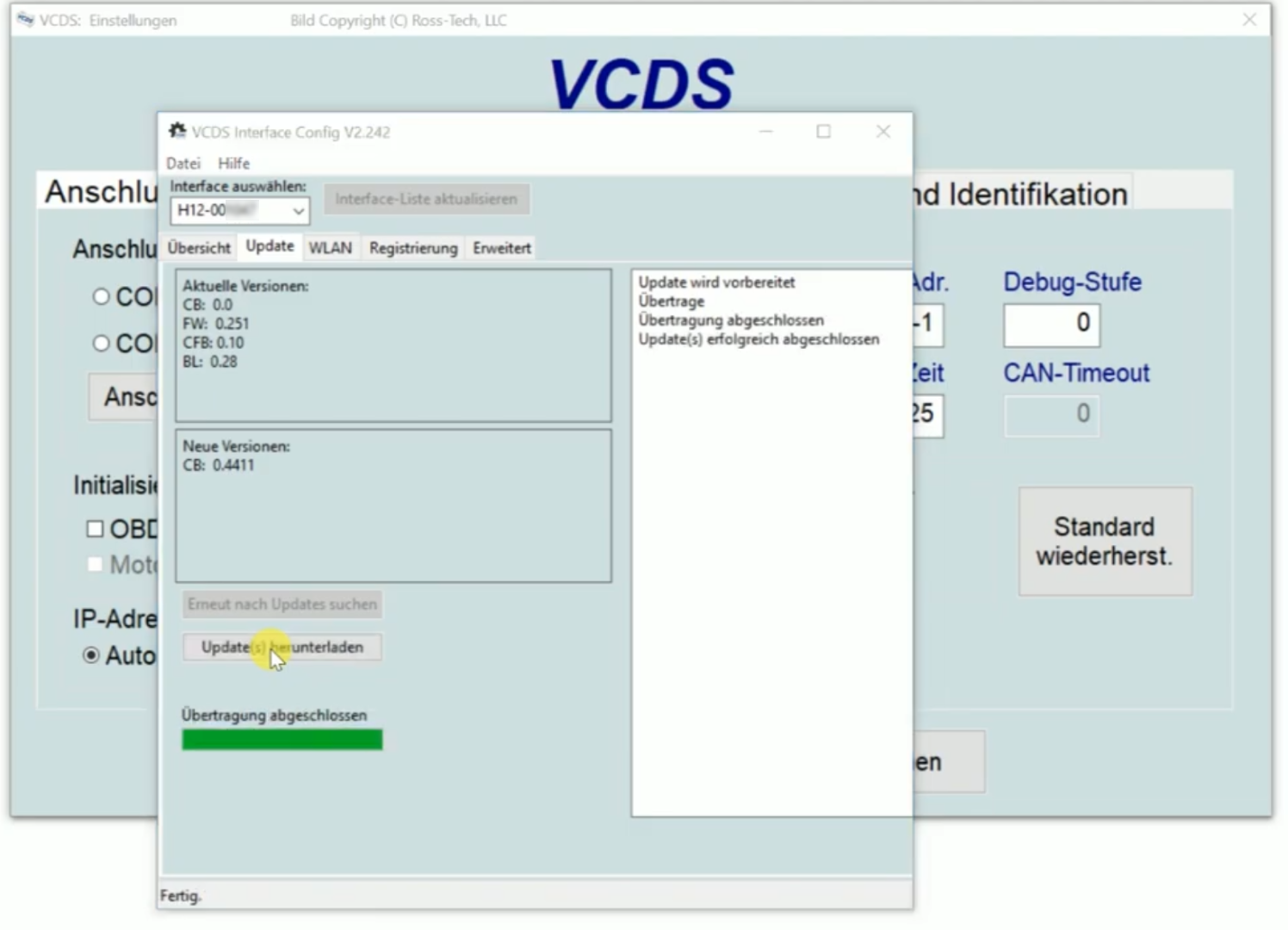Image resolution: width=1288 pixels, height=930 pixels.
Task: Open the Hilfe menu
Action: coord(233,164)
